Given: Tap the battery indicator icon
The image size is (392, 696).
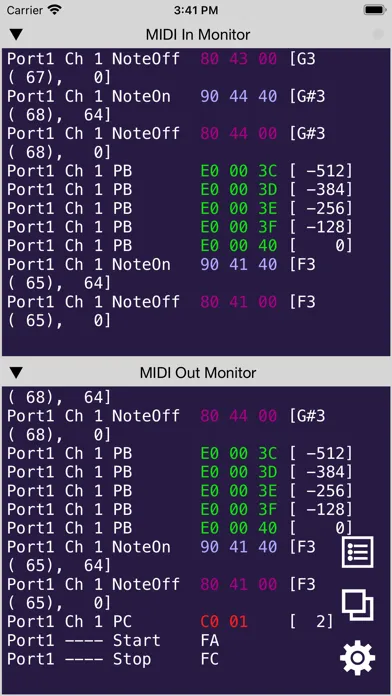Looking at the screenshot, I should tap(375, 10).
